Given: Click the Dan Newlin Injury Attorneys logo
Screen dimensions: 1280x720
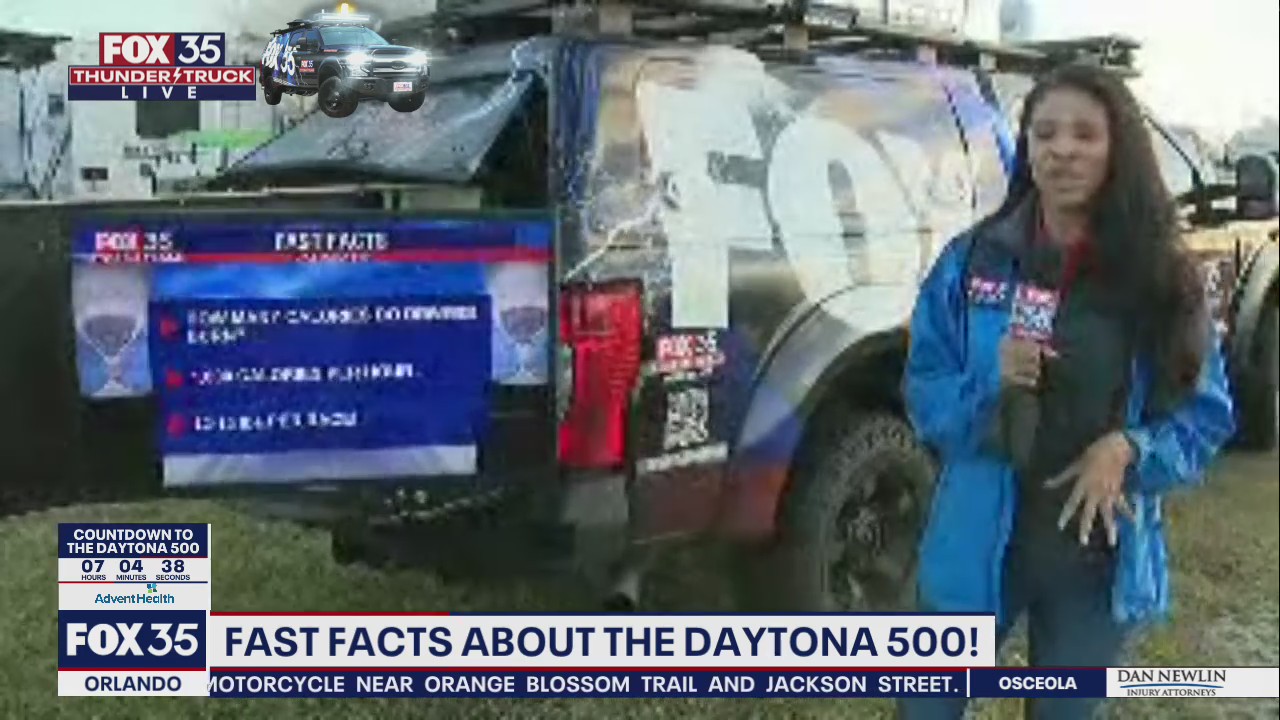Looking at the screenshot, I should click(1171, 683).
